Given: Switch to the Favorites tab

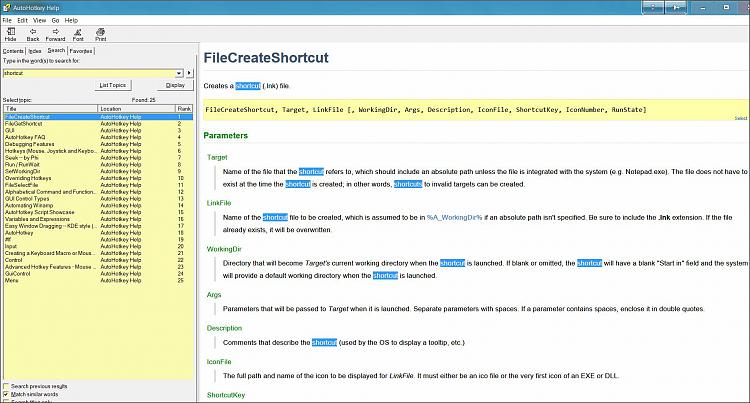Looking at the screenshot, I should tap(81, 51).
